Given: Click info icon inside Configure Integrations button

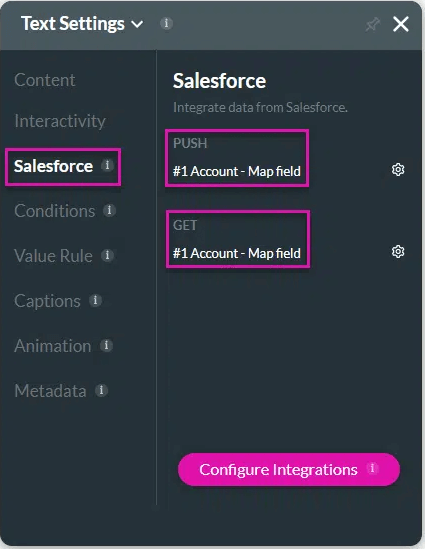Looking at the screenshot, I should coord(372,468).
